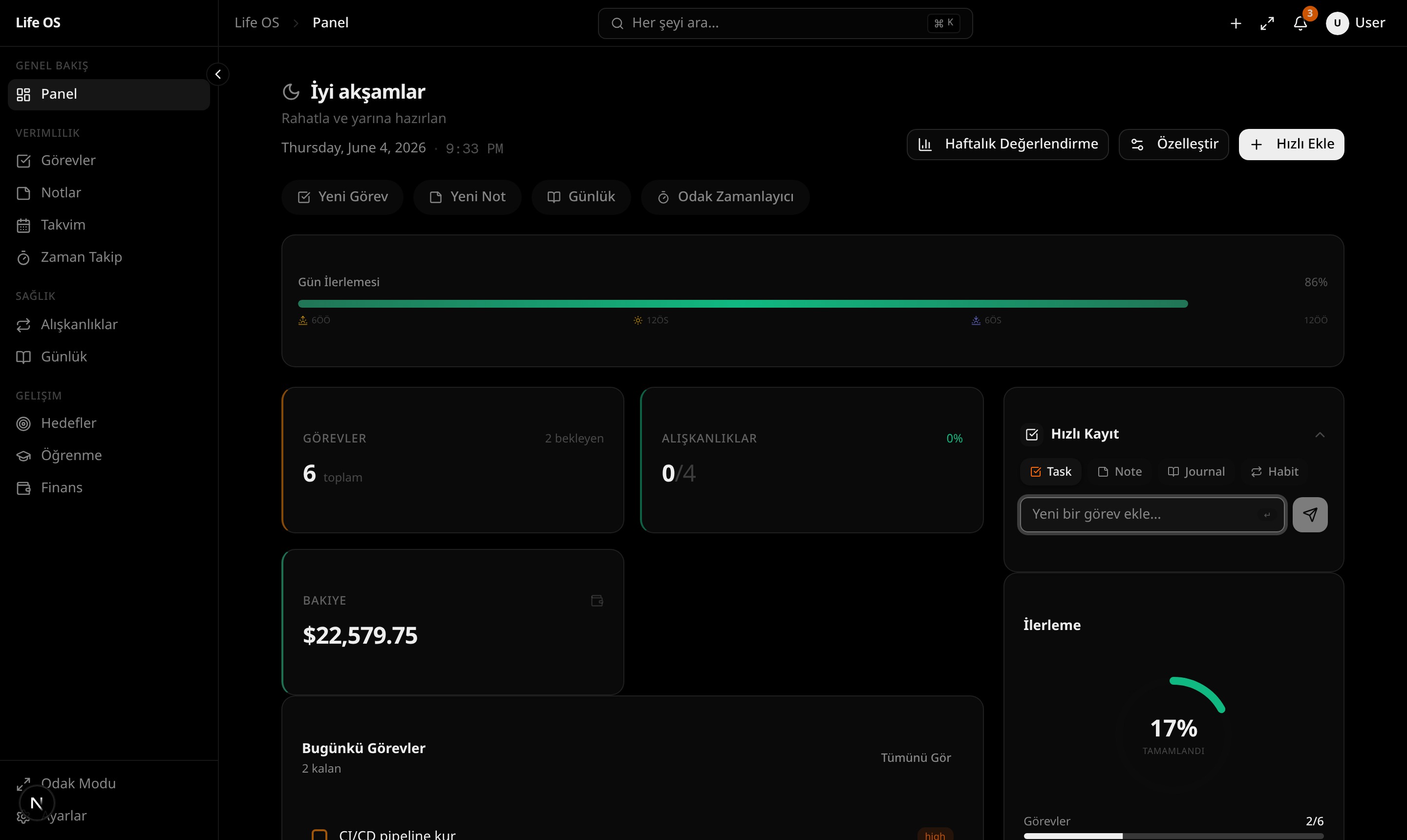Open the Alışkanlıklar stats card
1407x840 pixels.
coord(811,460)
